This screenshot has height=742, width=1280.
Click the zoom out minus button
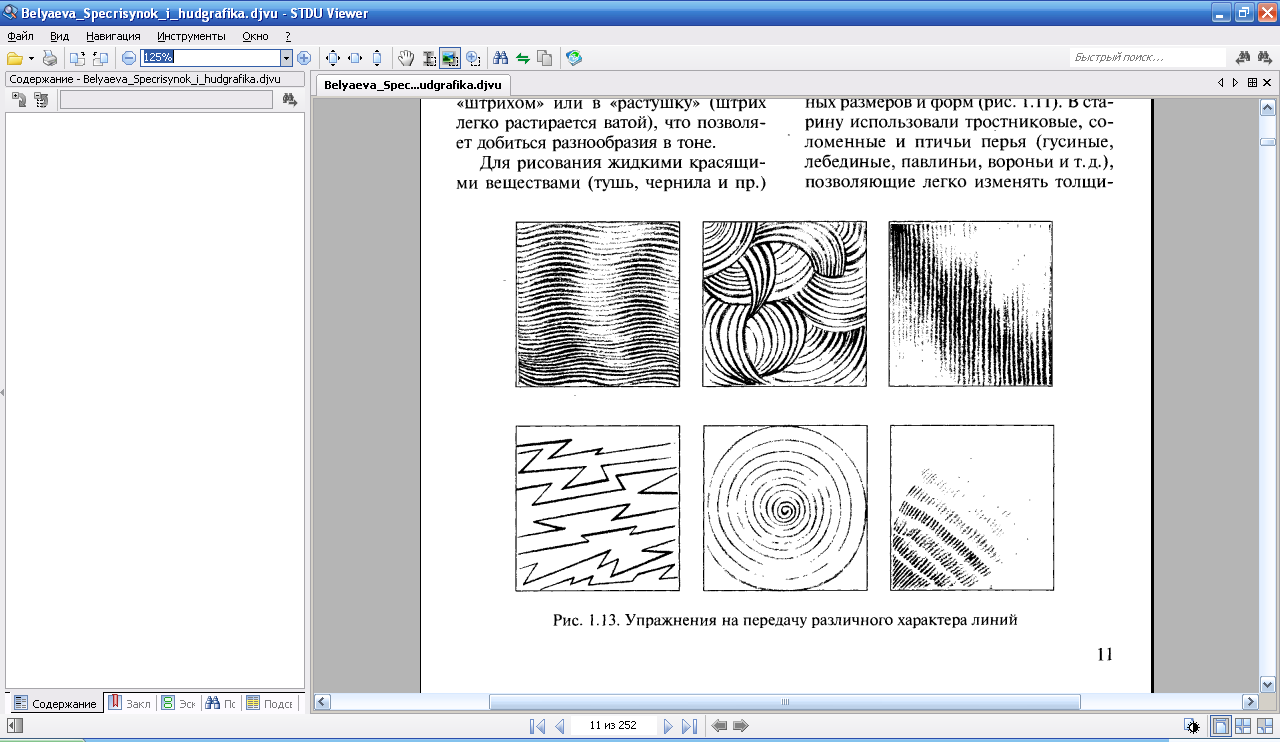point(129,58)
